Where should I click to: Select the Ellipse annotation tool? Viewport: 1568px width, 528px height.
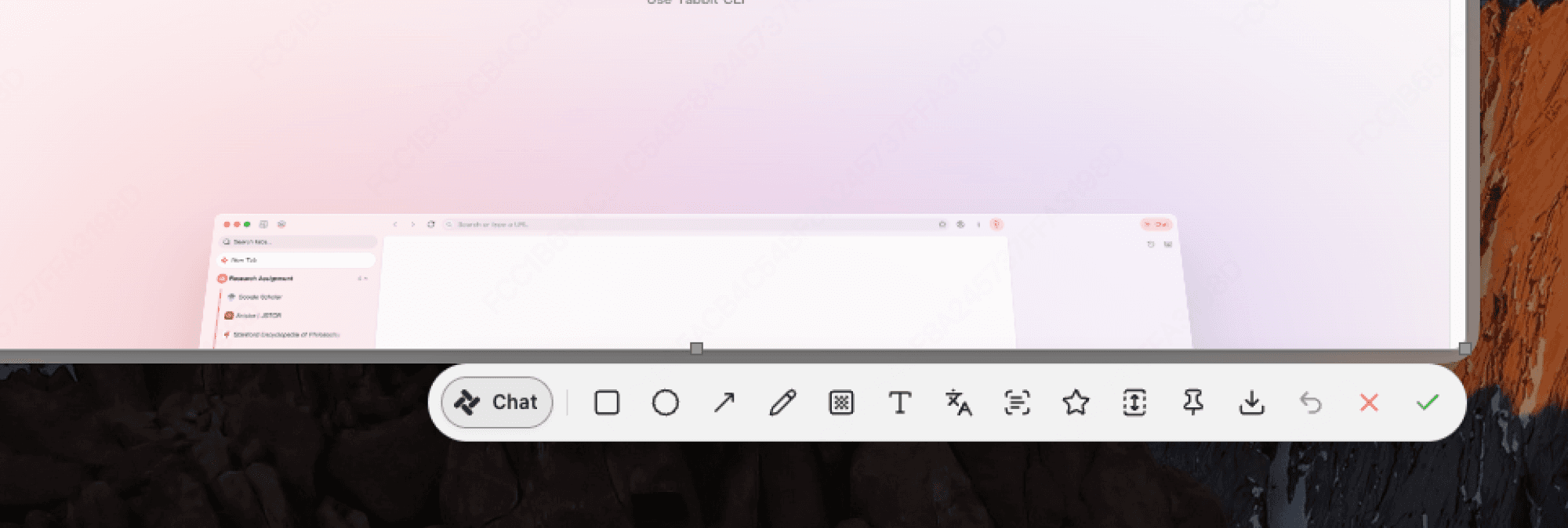click(666, 403)
